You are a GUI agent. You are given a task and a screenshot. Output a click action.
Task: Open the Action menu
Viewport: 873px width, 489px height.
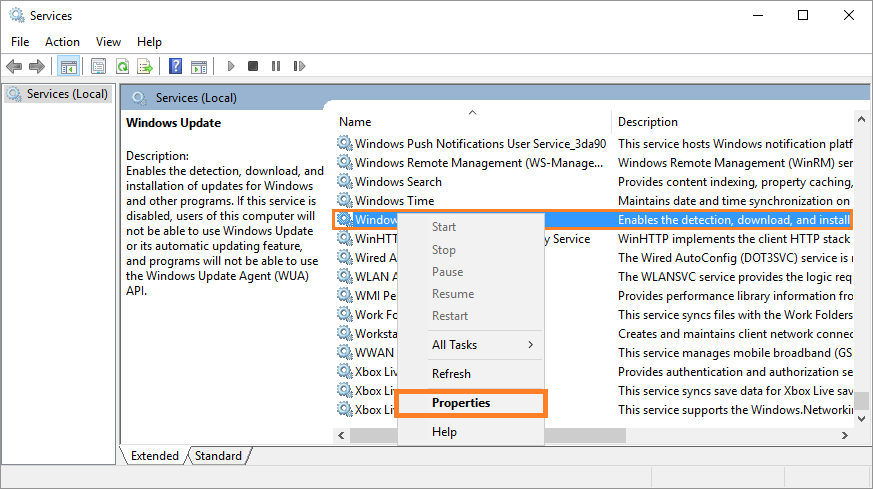tap(62, 42)
